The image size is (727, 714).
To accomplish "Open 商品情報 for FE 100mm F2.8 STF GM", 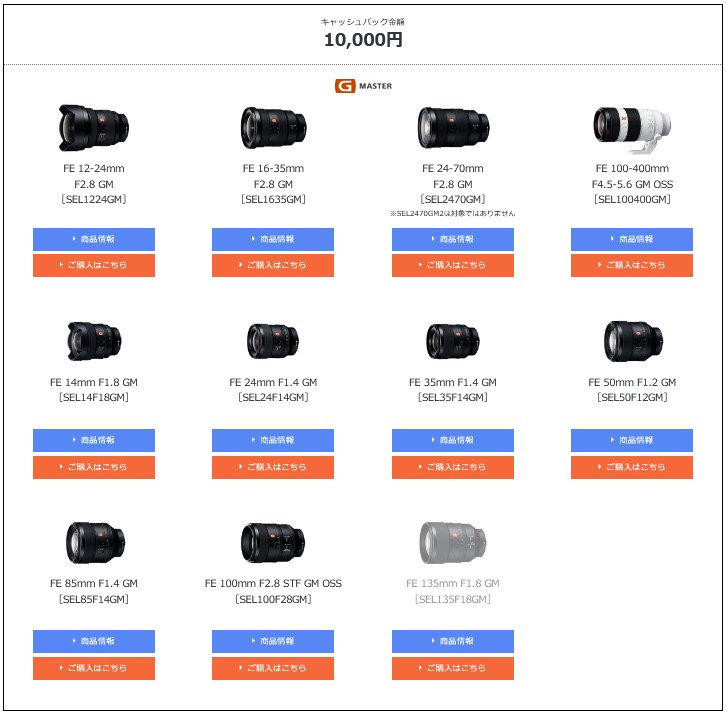I will [273, 641].
